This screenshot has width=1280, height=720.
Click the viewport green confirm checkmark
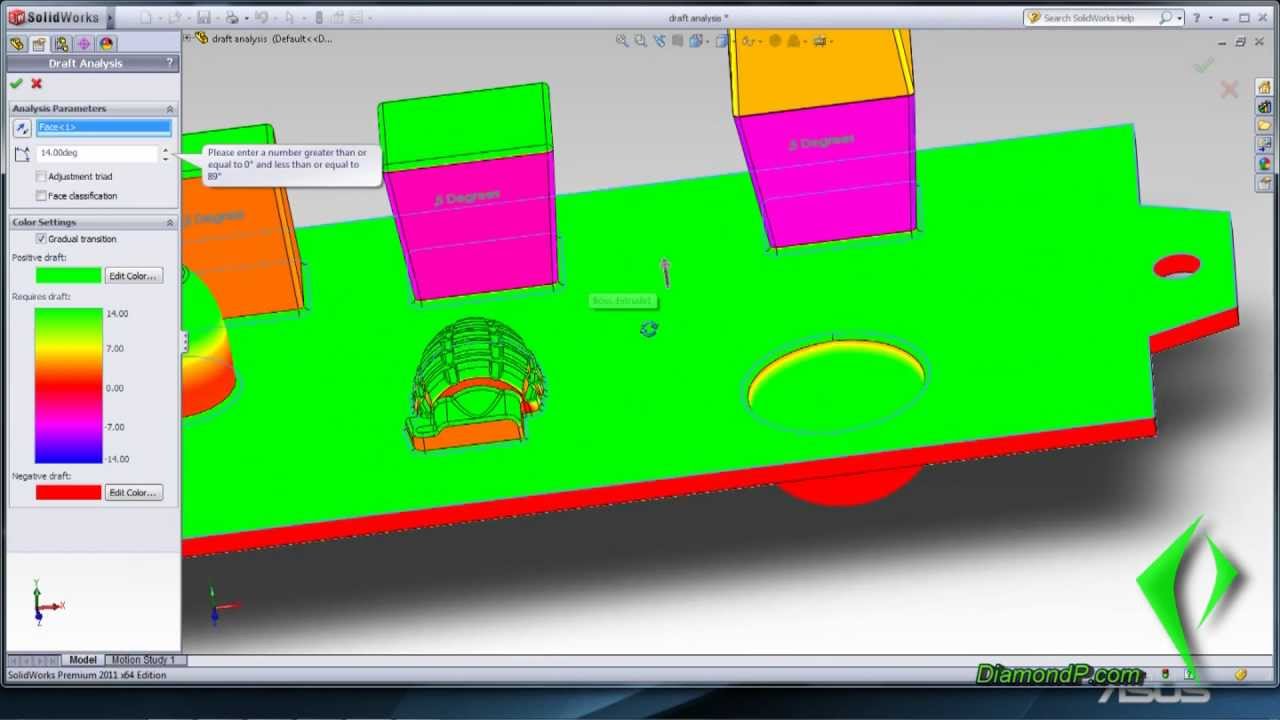tap(1204, 65)
